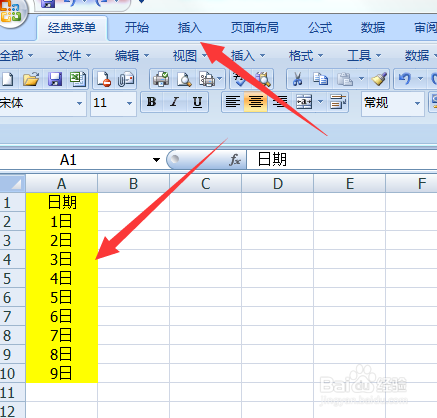Viewport: 437px width, 418px height.
Task: Click the Undo arrow icon
Action: (x=405, y=79)
